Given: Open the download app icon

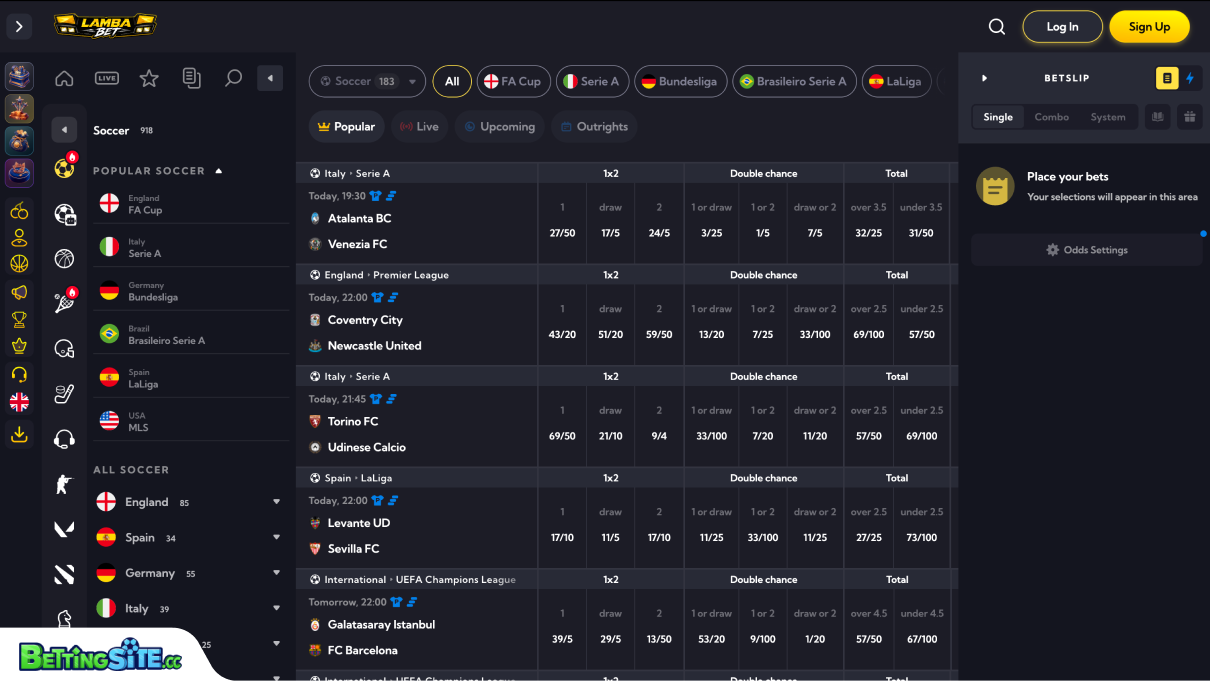Looking at the screenshot, I should click(19, 434).
